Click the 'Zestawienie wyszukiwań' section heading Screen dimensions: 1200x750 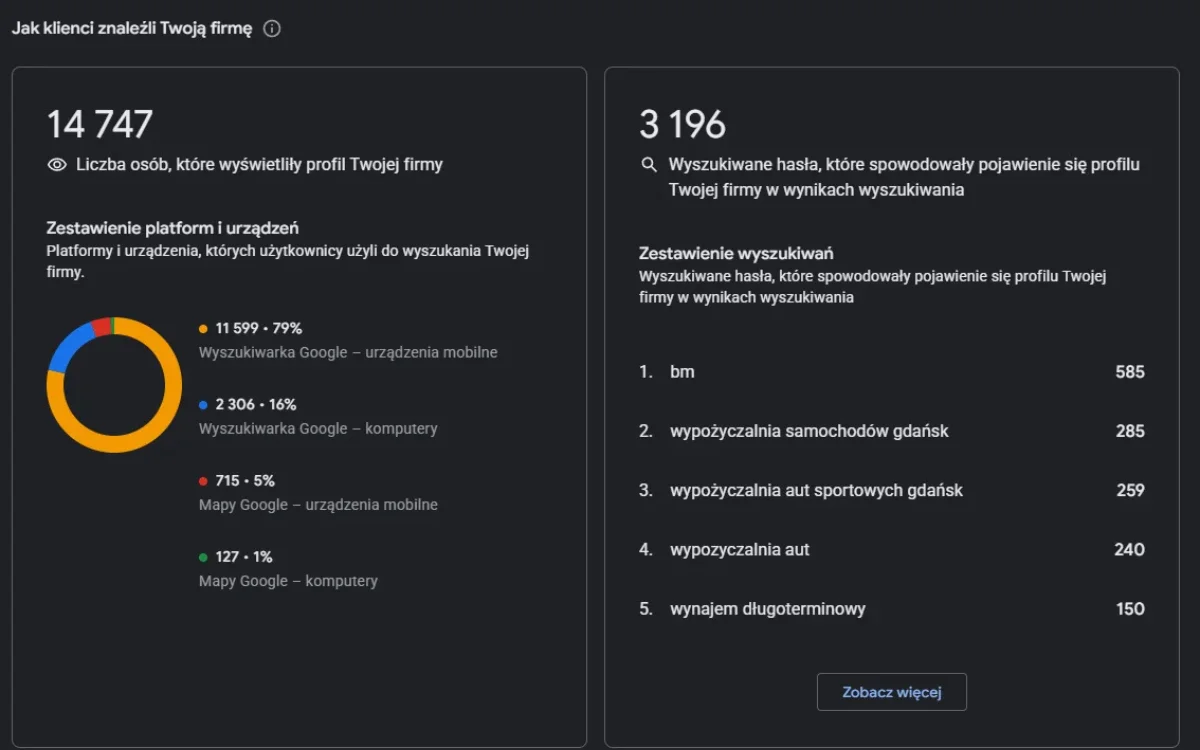(x=736, y=253)
